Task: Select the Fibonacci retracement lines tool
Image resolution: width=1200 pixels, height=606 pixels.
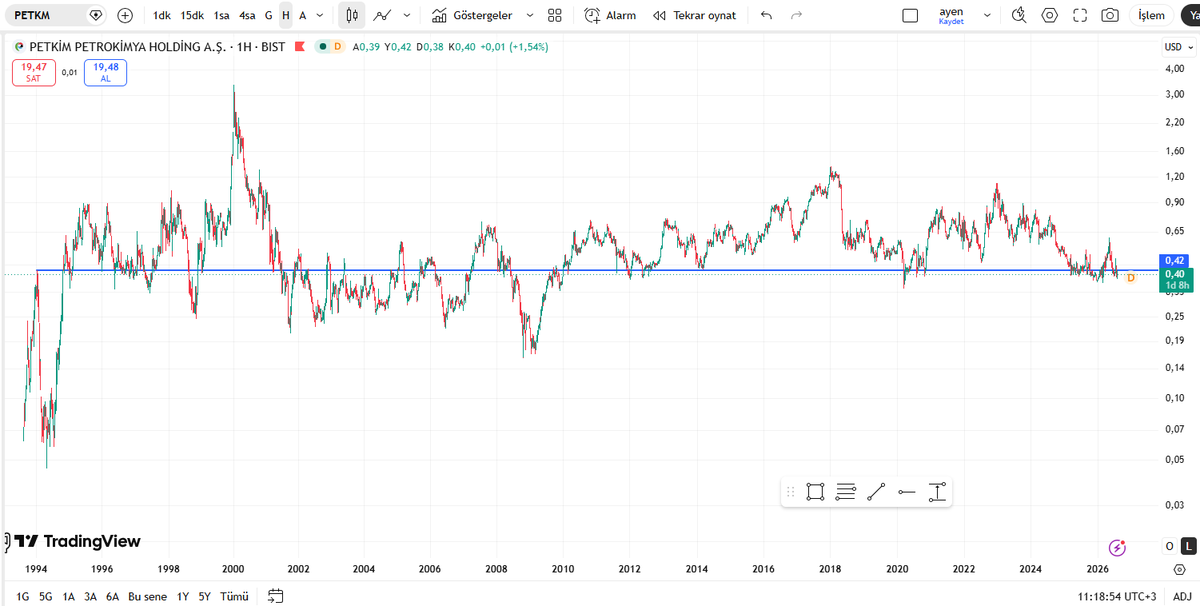Action: coord(845,491)
